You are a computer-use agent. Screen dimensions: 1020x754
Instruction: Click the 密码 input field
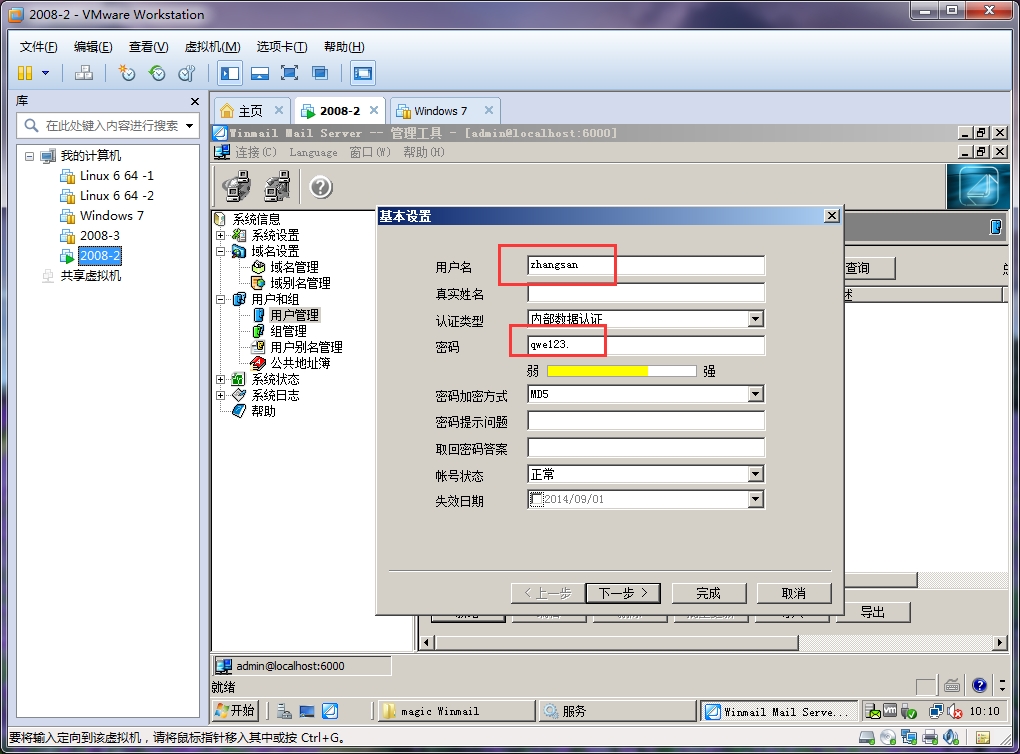646,345
